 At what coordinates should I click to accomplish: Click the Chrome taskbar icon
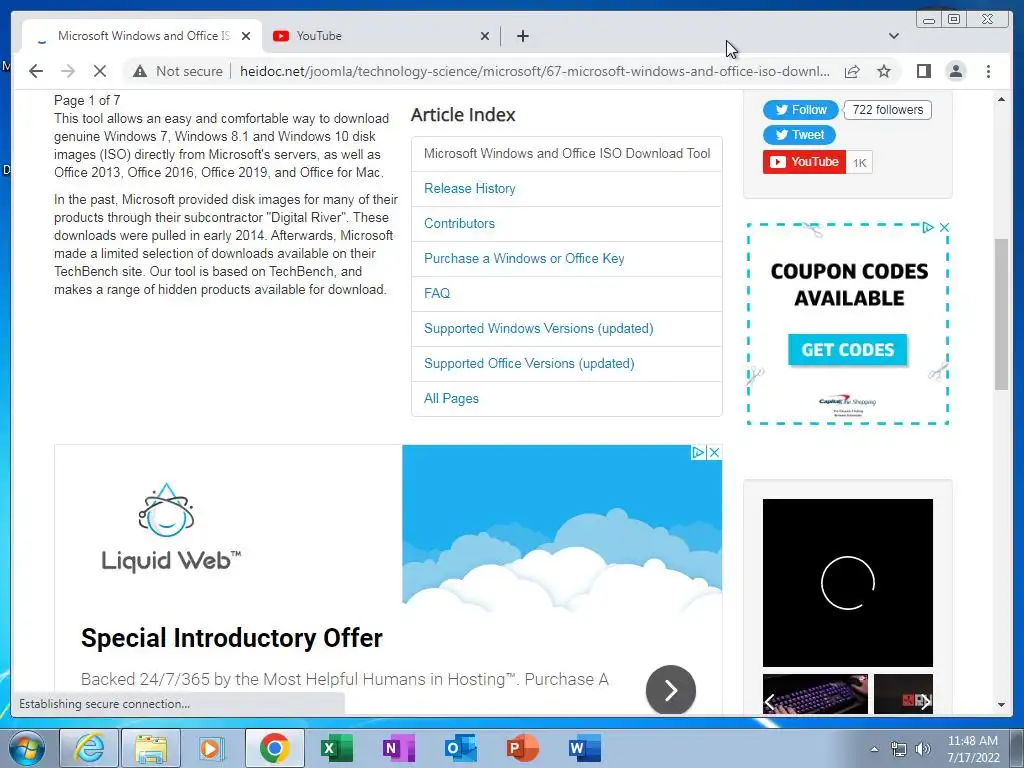tap(275, 748)
